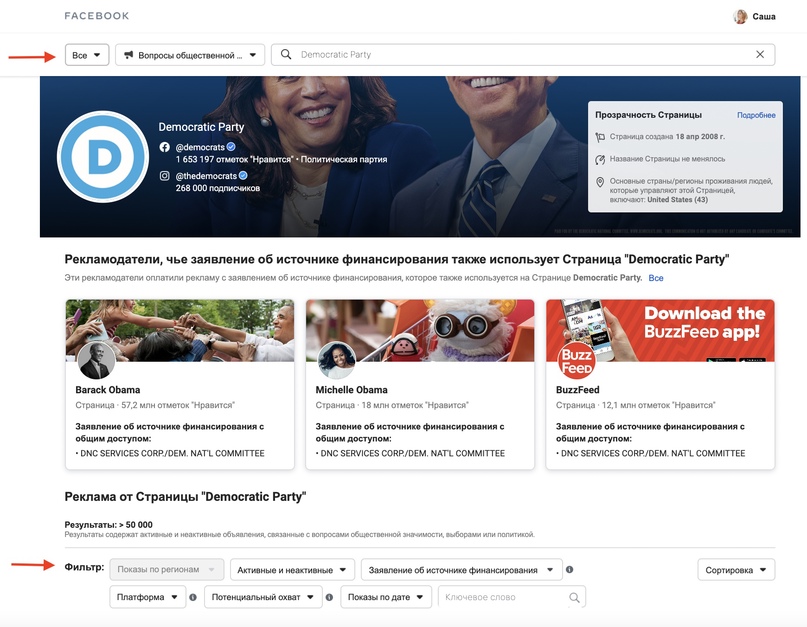Image resolution: width=807 pixels, height=627 pixels.
Task: Click the 'Barack Obama' card title
Action: click(108, 390)
